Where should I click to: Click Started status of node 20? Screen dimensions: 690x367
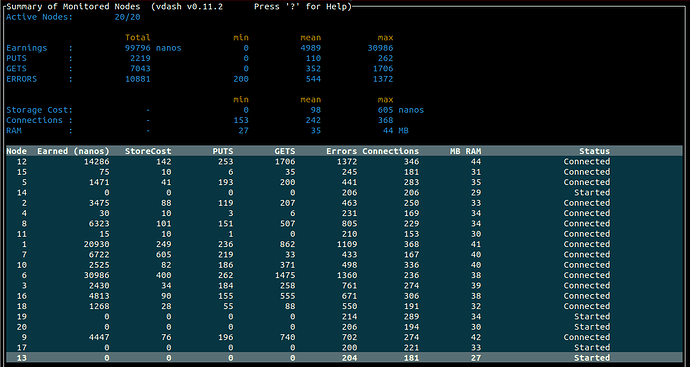click(592, 327)
